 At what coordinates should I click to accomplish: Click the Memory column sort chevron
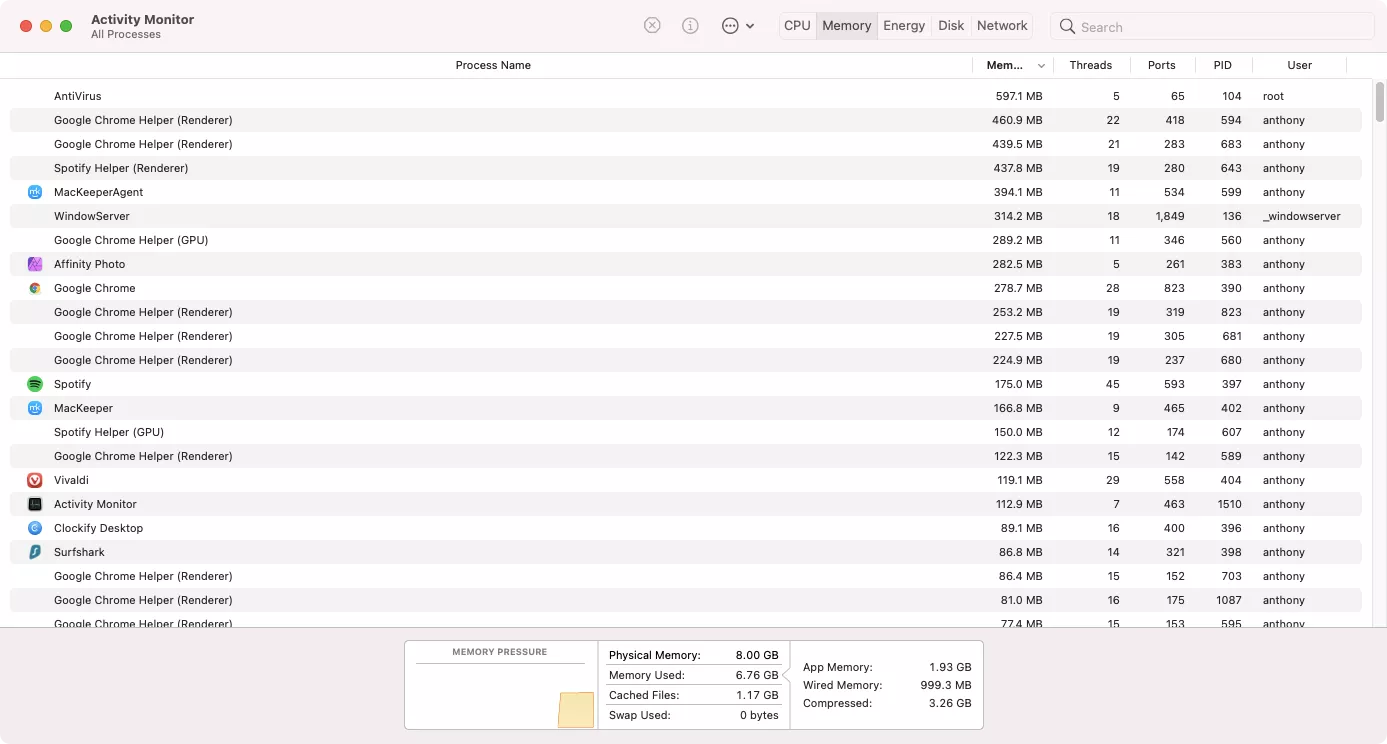(x=1040, y=65)
